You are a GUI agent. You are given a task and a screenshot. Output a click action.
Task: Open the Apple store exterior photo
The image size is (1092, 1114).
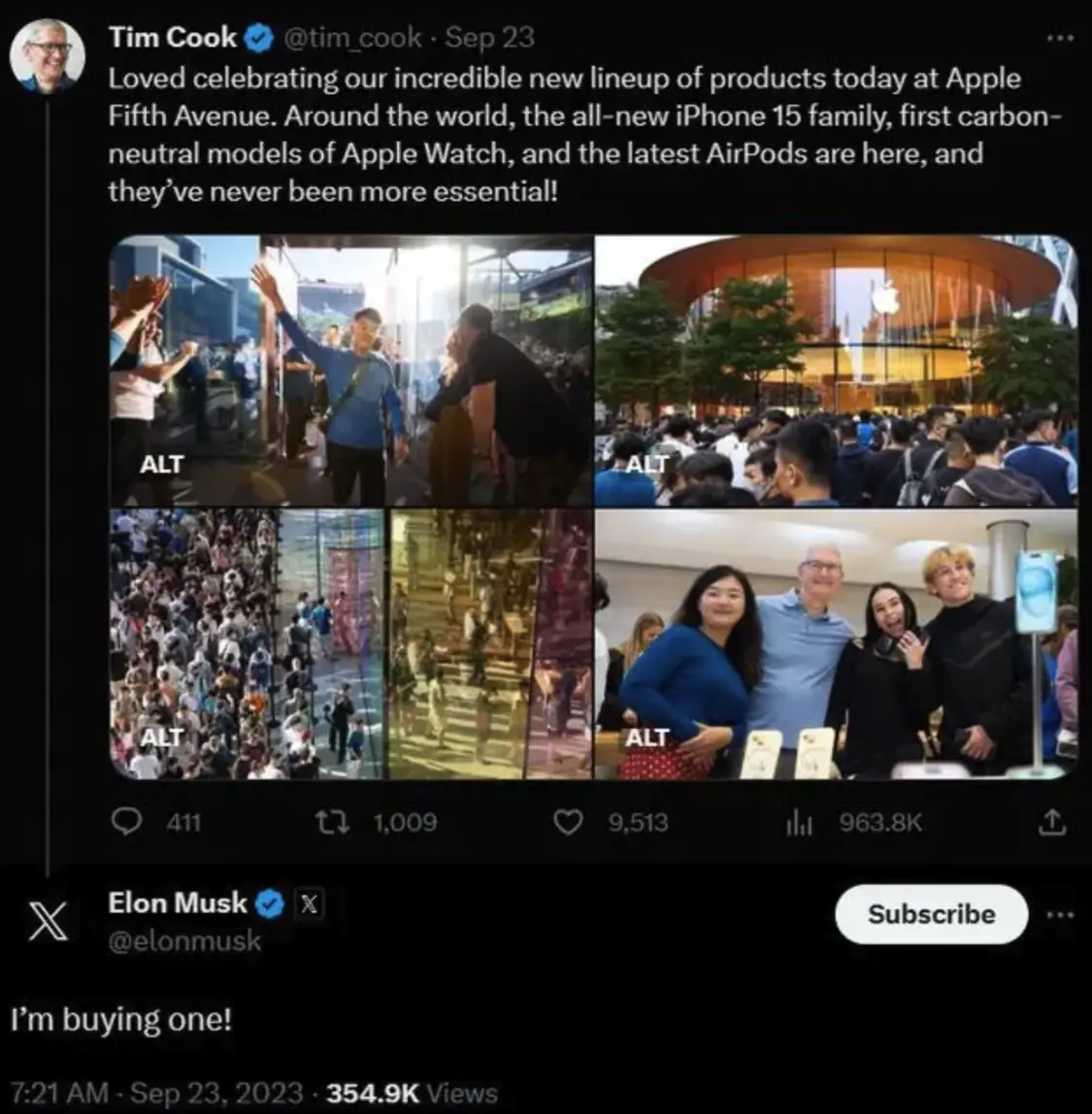[x=835, y=369]
